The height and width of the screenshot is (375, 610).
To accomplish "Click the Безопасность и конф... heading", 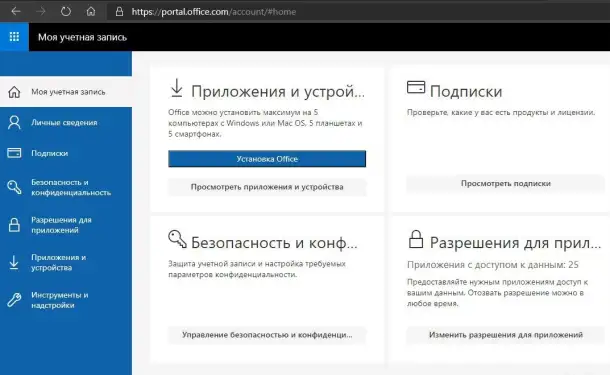I will 274,243.
